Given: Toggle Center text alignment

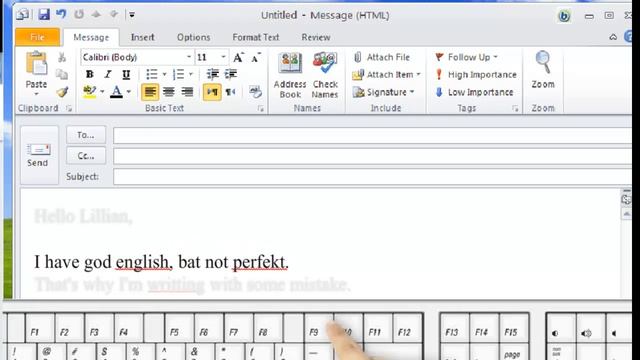Looking at the screenshot, I should tap(169, 92).
